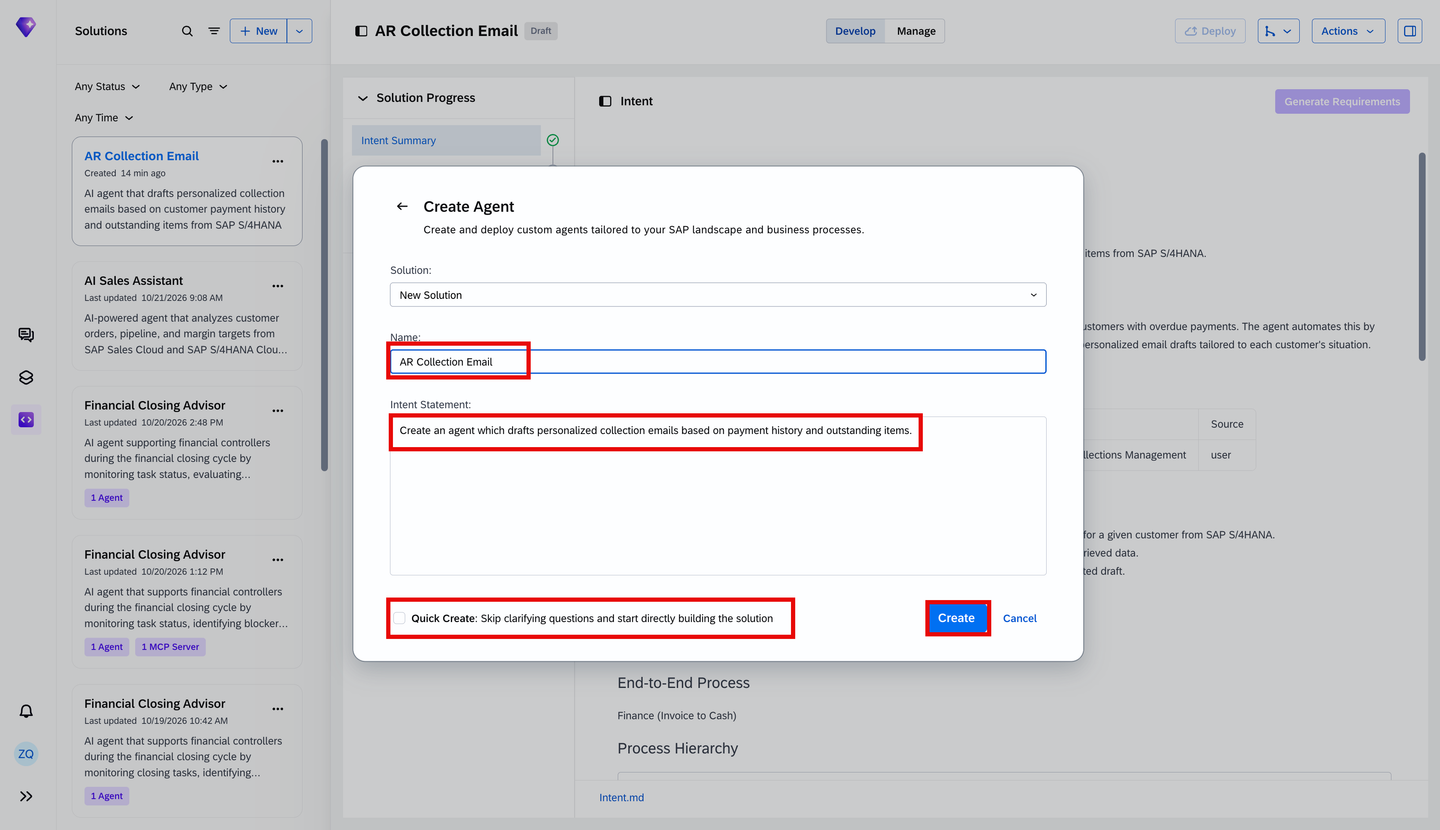
Task: Open the branch icon dropdown near Deploy
Action: point(1278,31)
